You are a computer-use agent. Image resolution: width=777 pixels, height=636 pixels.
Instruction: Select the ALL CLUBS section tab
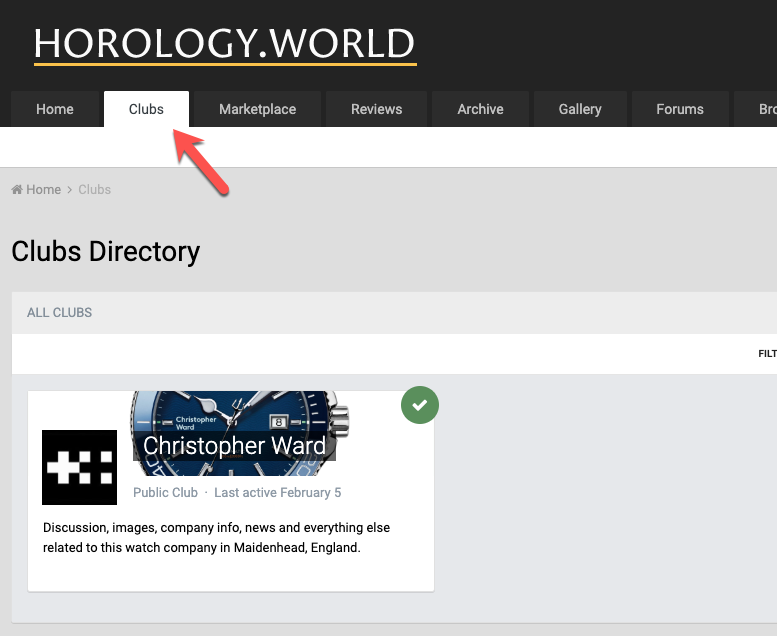(59, 312)
